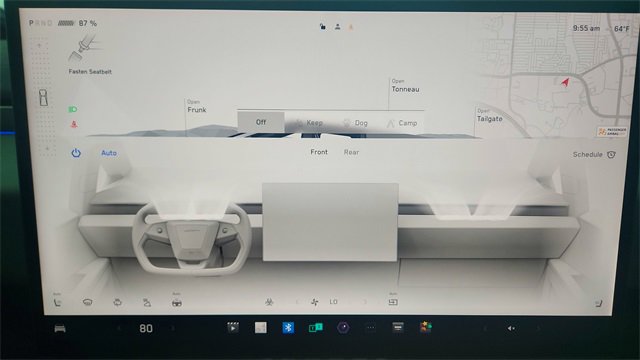Increase fan speed with the right chevron
This screenshot has height=360, width=640.
coord(365,302)
